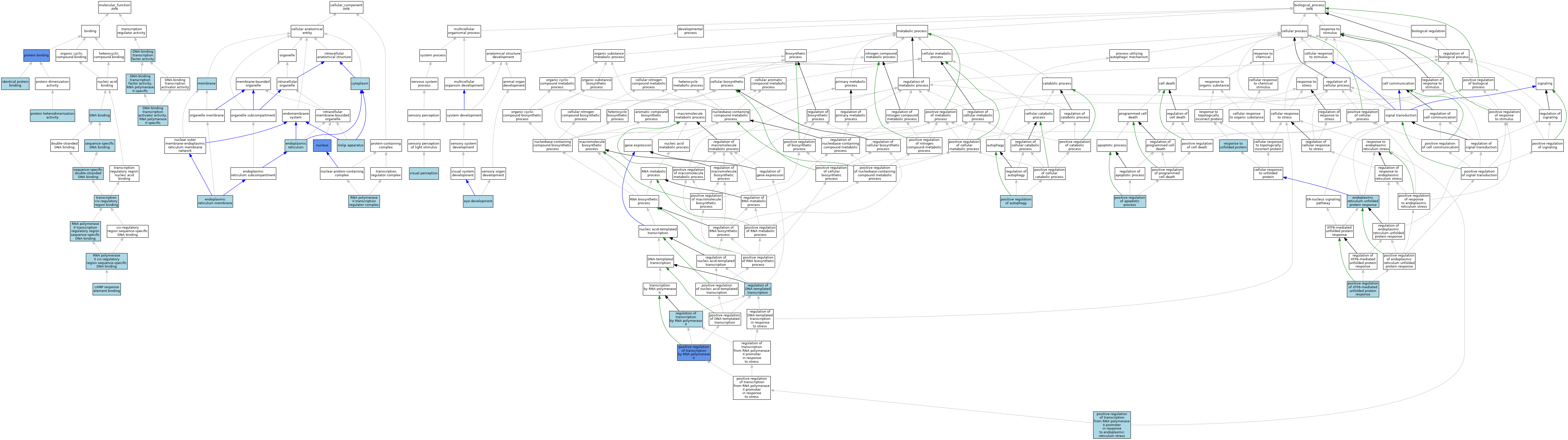Select the 'transcription by RNA polymerase II' node
The width and height of the screenshot is (1568, 440).
tap(659, 289)
